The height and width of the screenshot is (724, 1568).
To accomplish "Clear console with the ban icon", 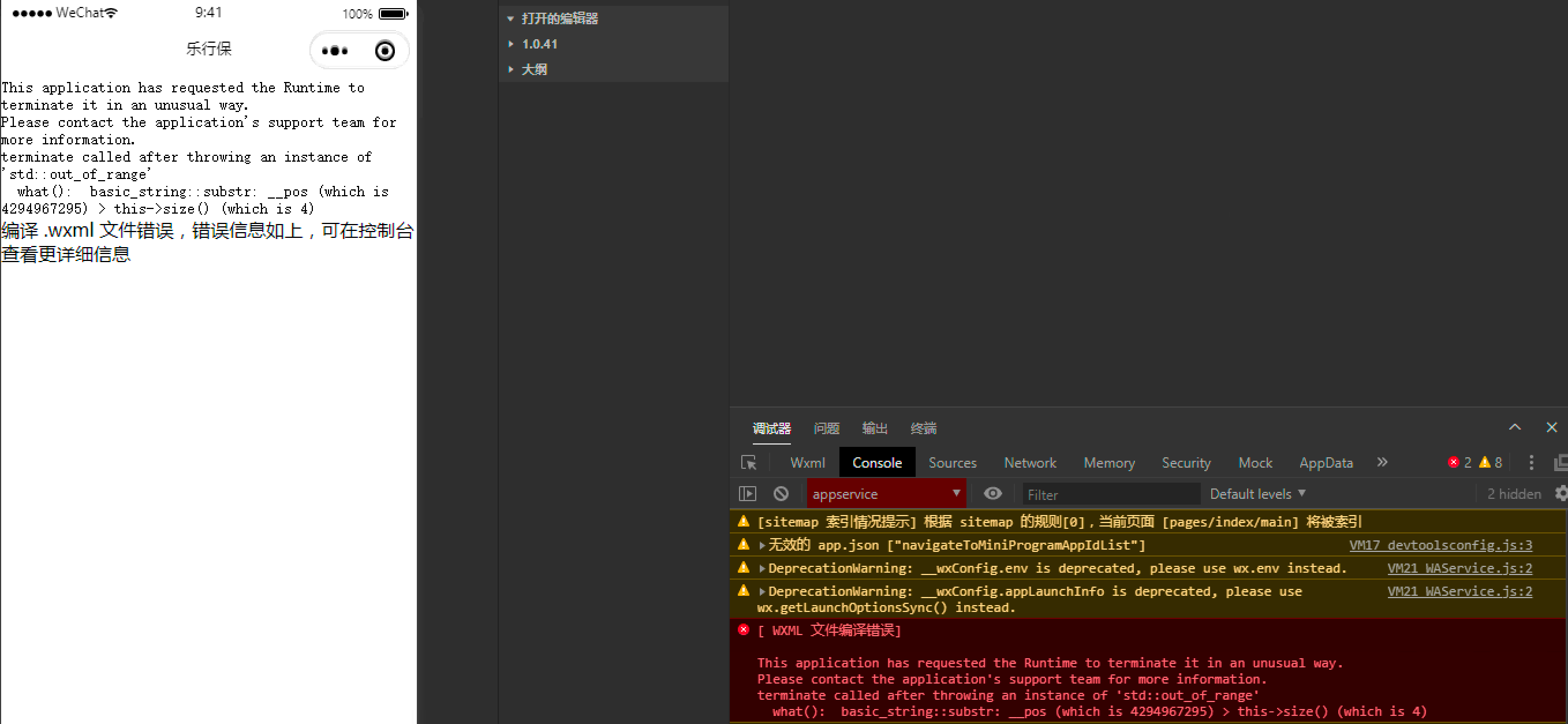I will click(781, 493).
